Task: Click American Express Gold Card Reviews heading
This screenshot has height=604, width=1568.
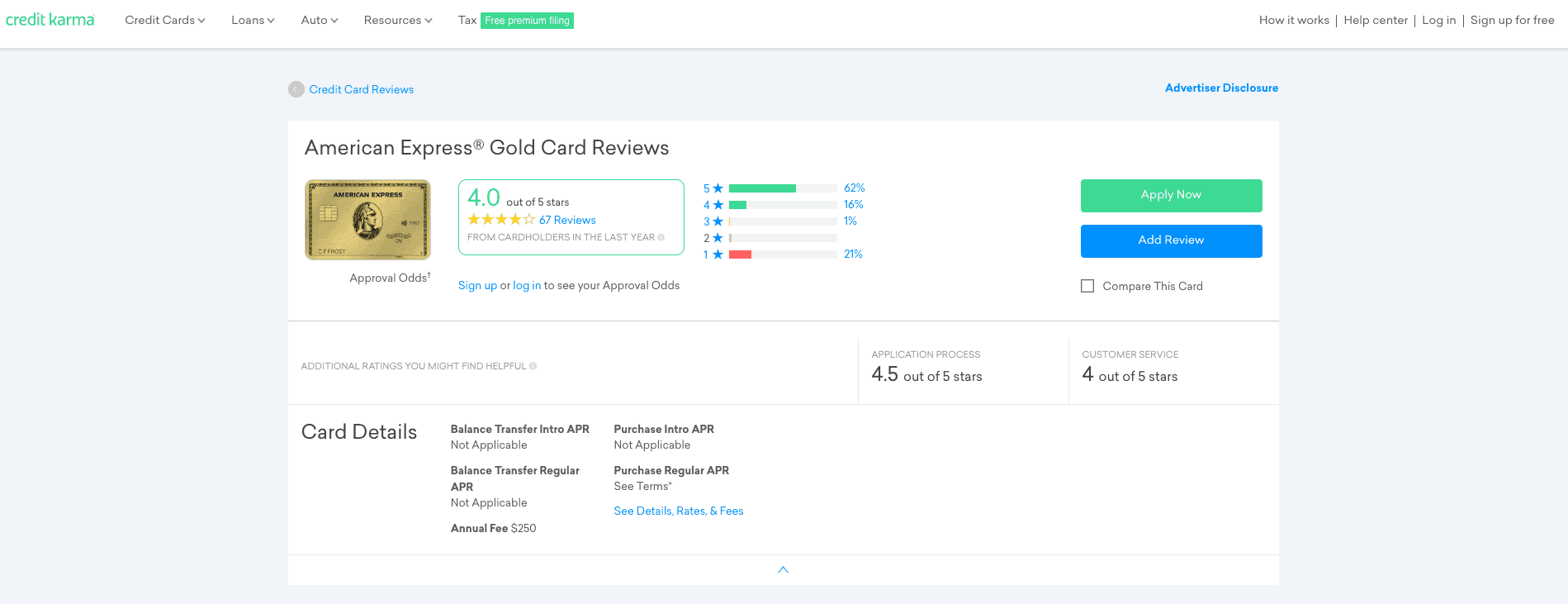Action: click(486, 148)
